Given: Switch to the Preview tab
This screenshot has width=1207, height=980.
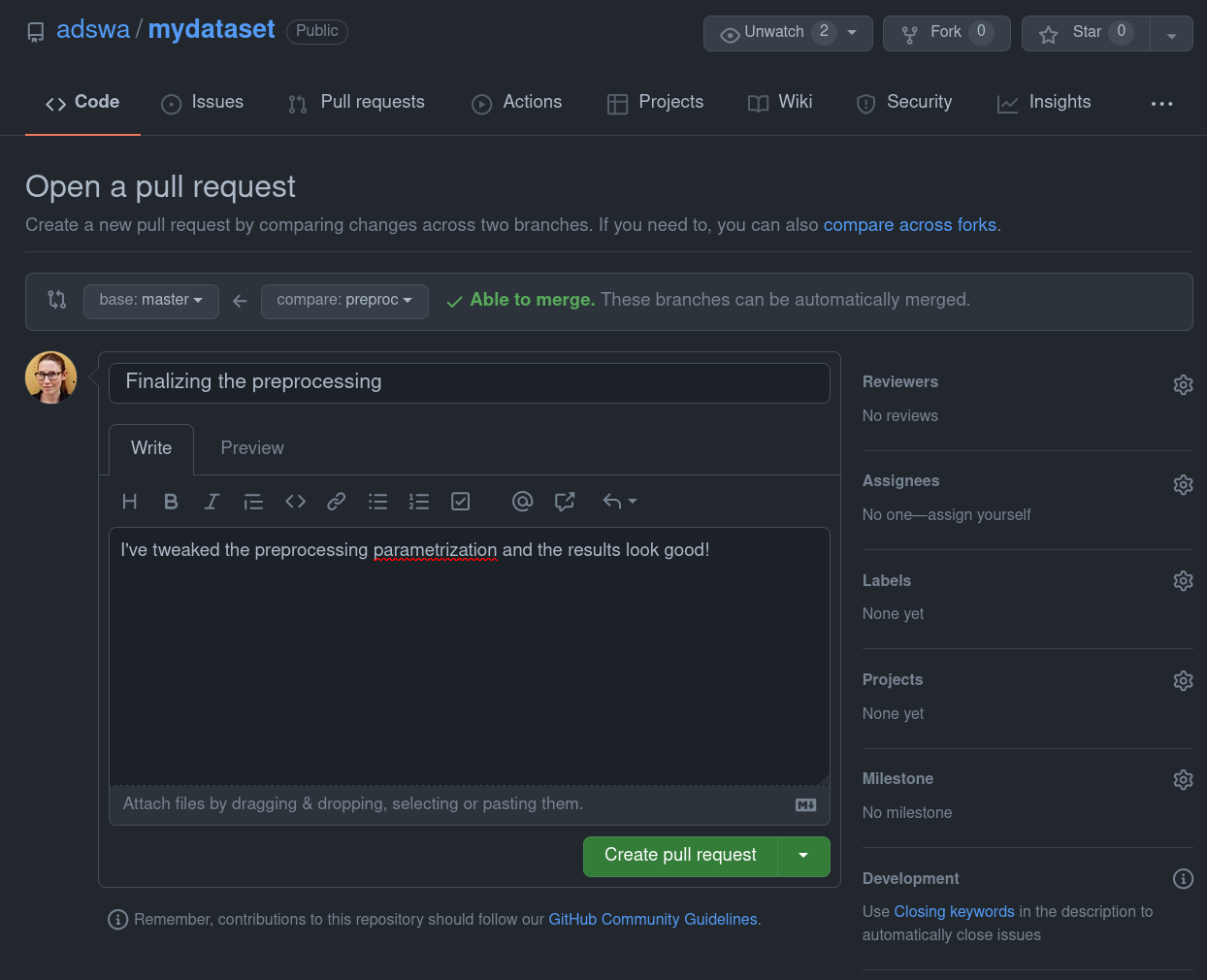Looking at the screenshot, I should pos(252,448).
